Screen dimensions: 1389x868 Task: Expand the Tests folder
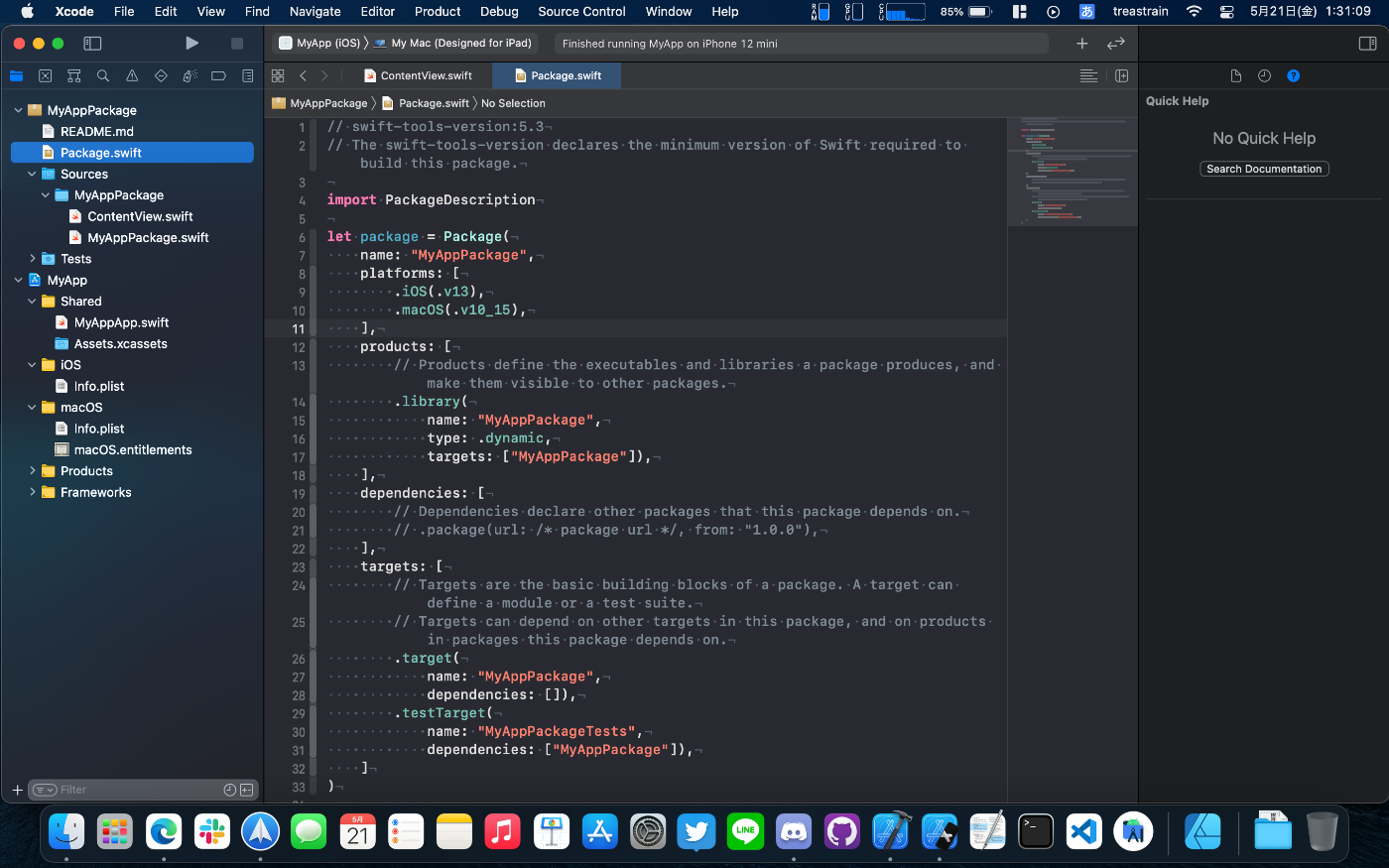pyautogui.click(x=32, y=259)
